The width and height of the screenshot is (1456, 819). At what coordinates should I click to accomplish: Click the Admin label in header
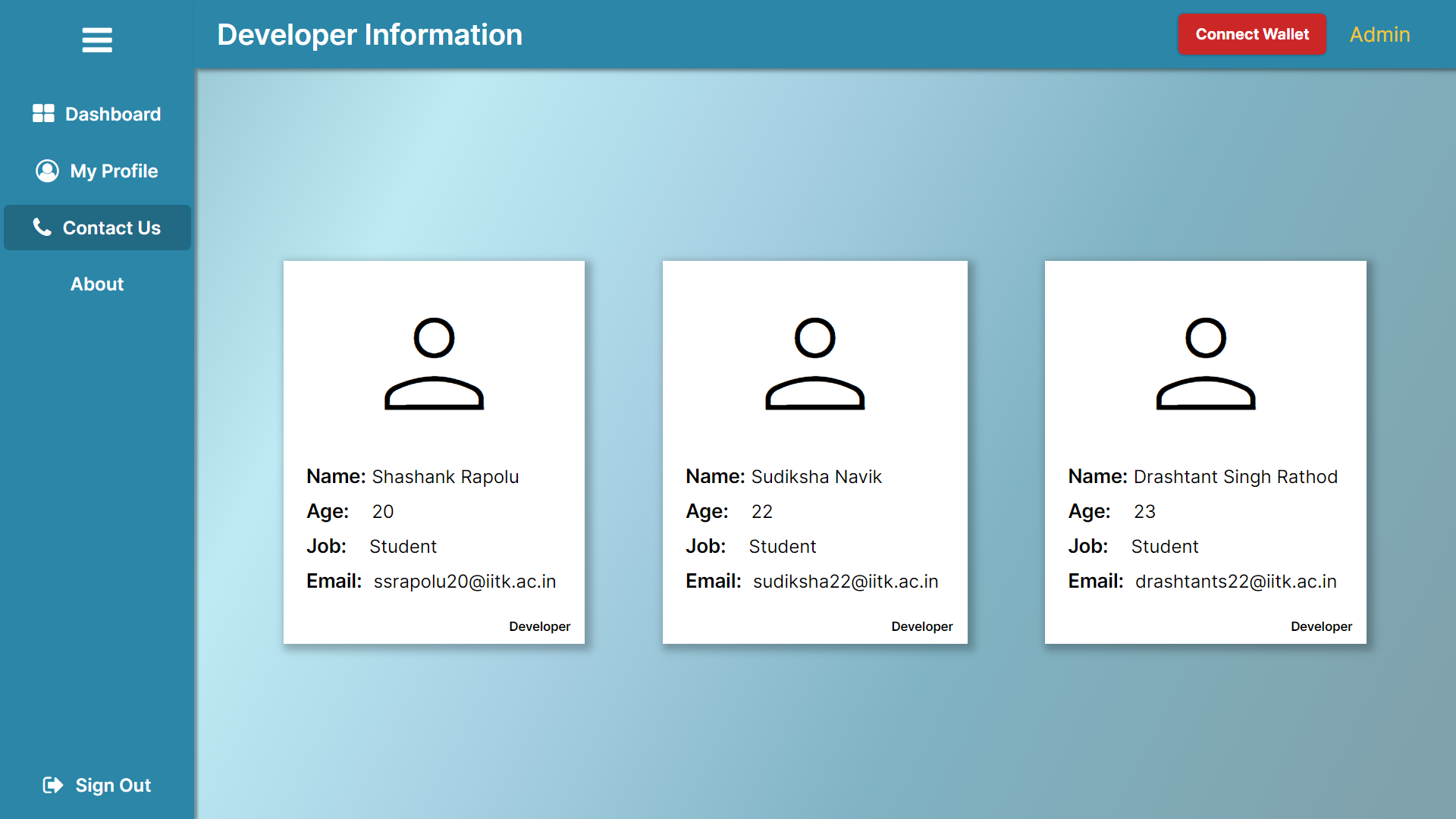[x=1379, y=35]
